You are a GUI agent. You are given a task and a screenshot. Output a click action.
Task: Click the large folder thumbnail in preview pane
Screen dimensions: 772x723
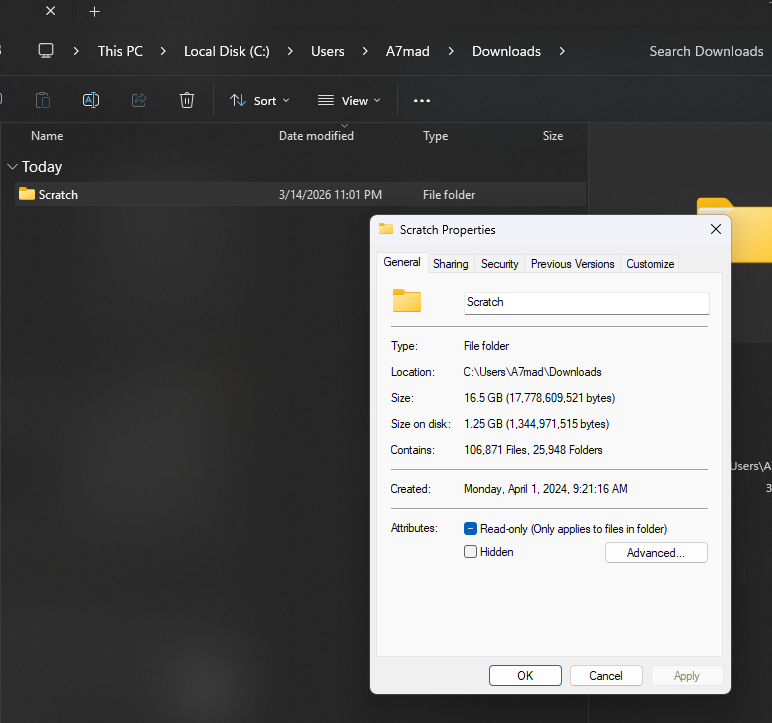tap(735, 230)
